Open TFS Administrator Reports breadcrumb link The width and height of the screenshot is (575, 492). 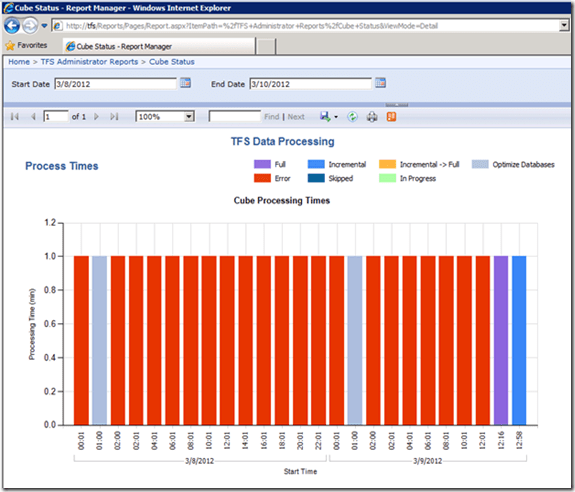click(x=89, y=62)
